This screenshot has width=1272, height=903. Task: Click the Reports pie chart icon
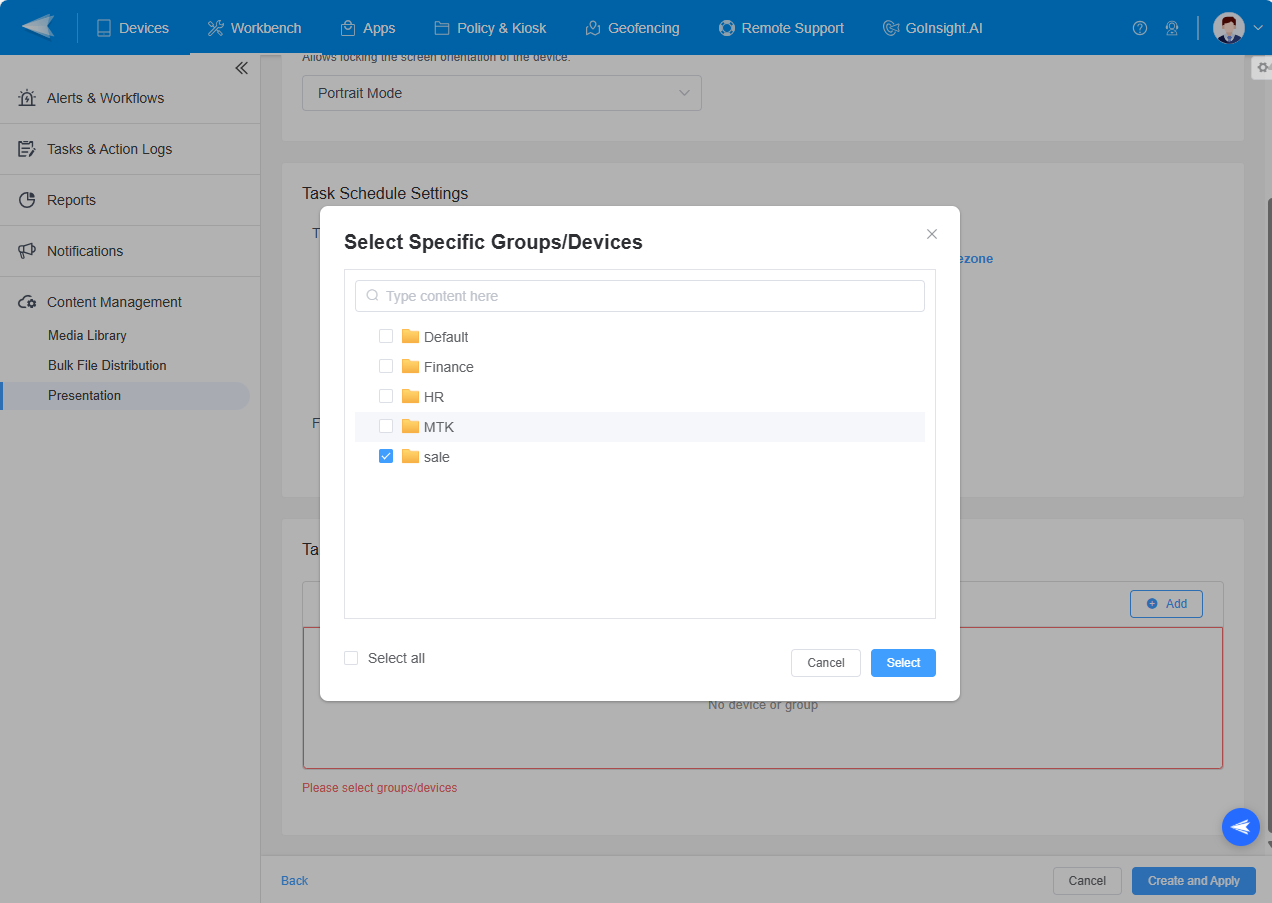27,200
